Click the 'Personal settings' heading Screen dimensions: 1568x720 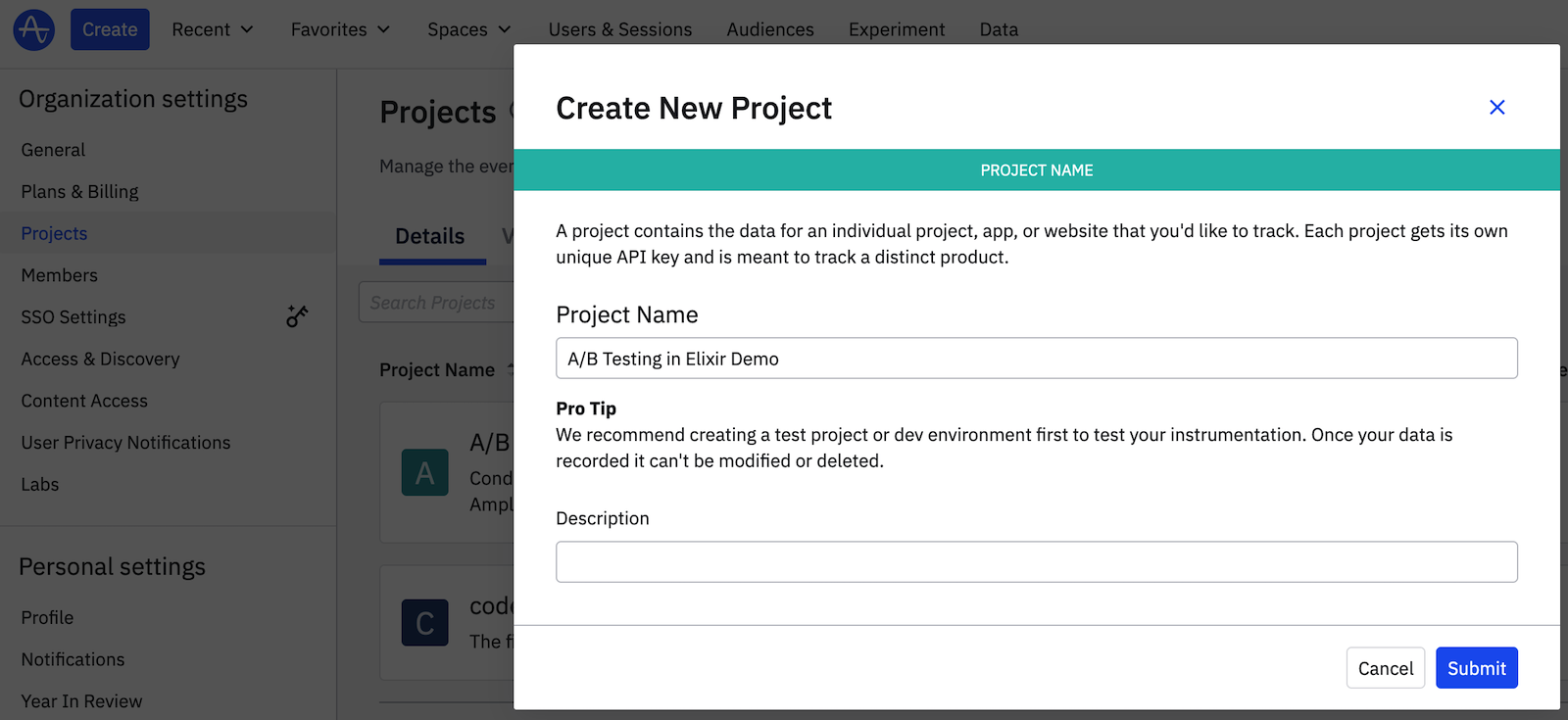click(112, 567)
